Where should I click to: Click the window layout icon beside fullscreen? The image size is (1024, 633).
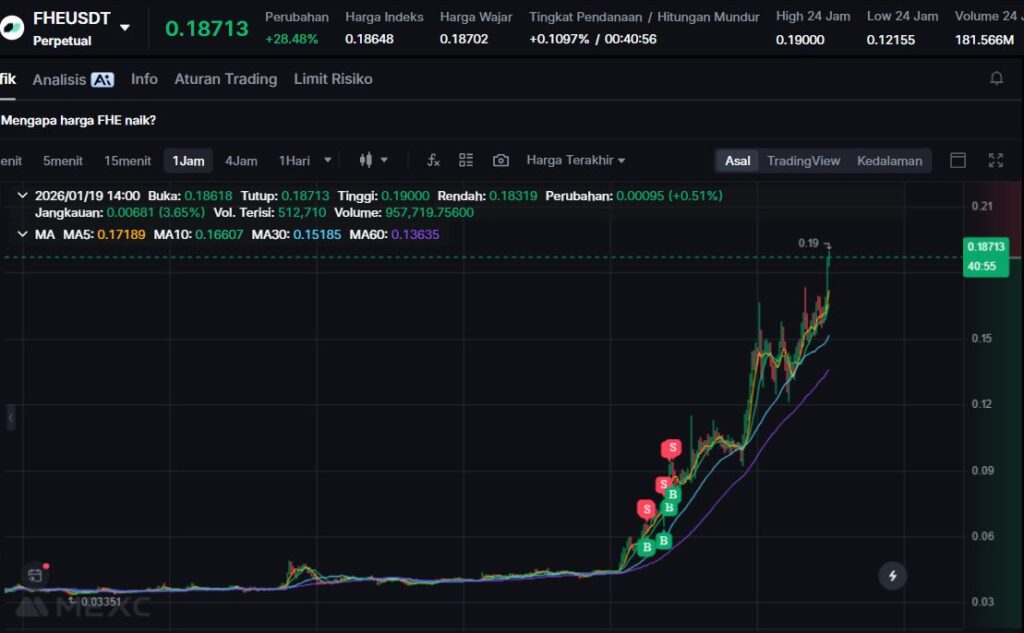click(958, 160)
